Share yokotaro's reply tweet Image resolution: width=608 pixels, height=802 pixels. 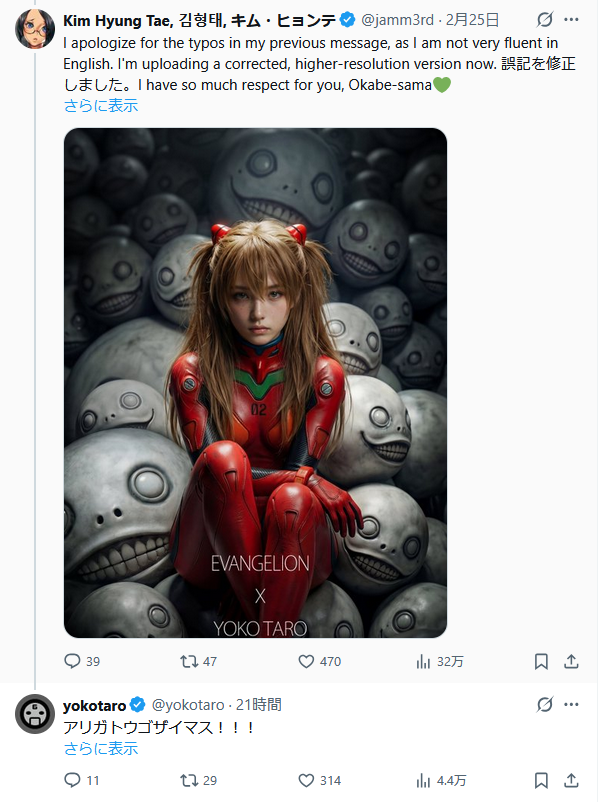click(x=572, y=780)
